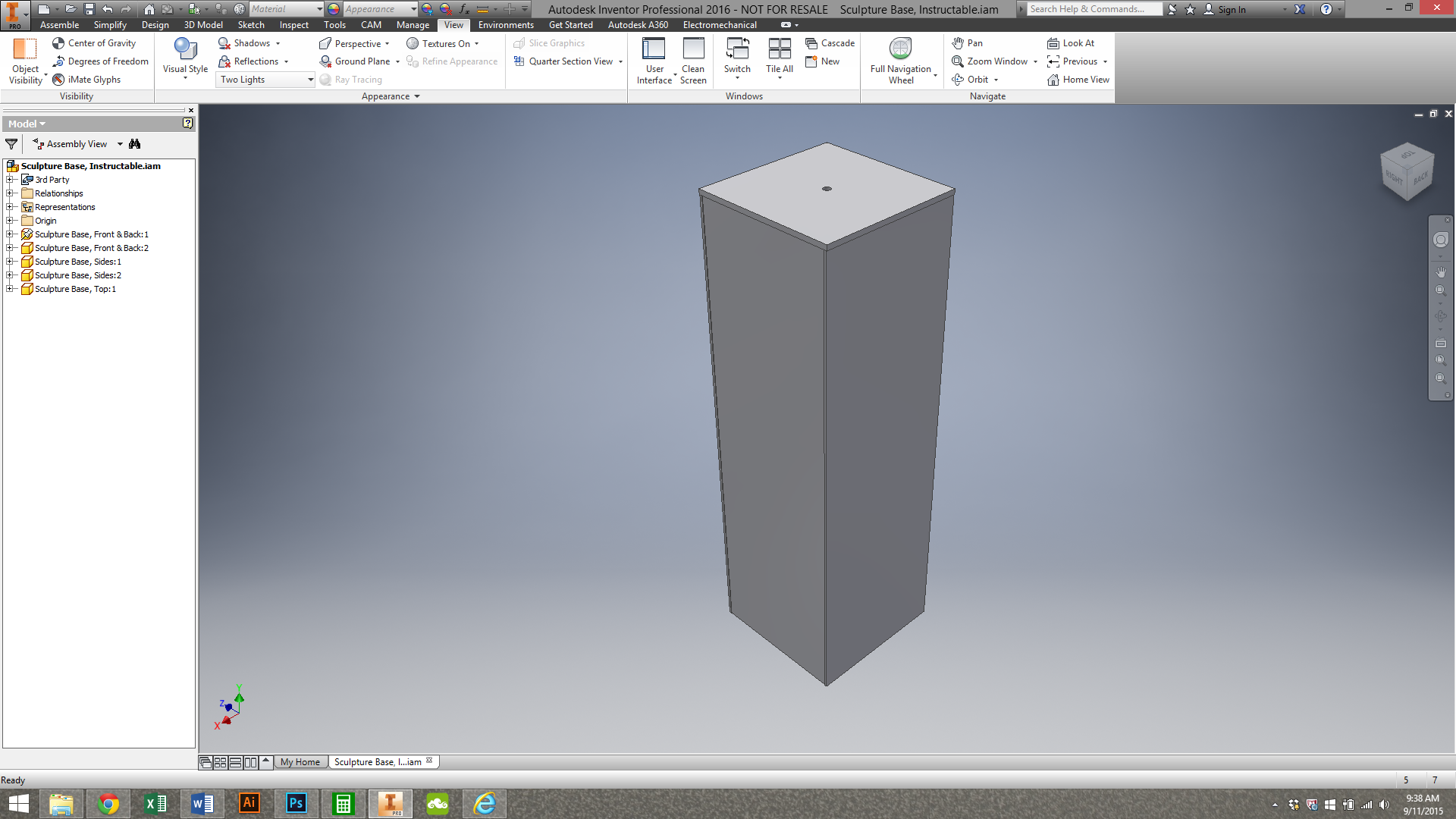The image size is (1456, 819).
Task: Open the Two Lights style dropdown
Action: pyautogui.click(x=309, y=79)
